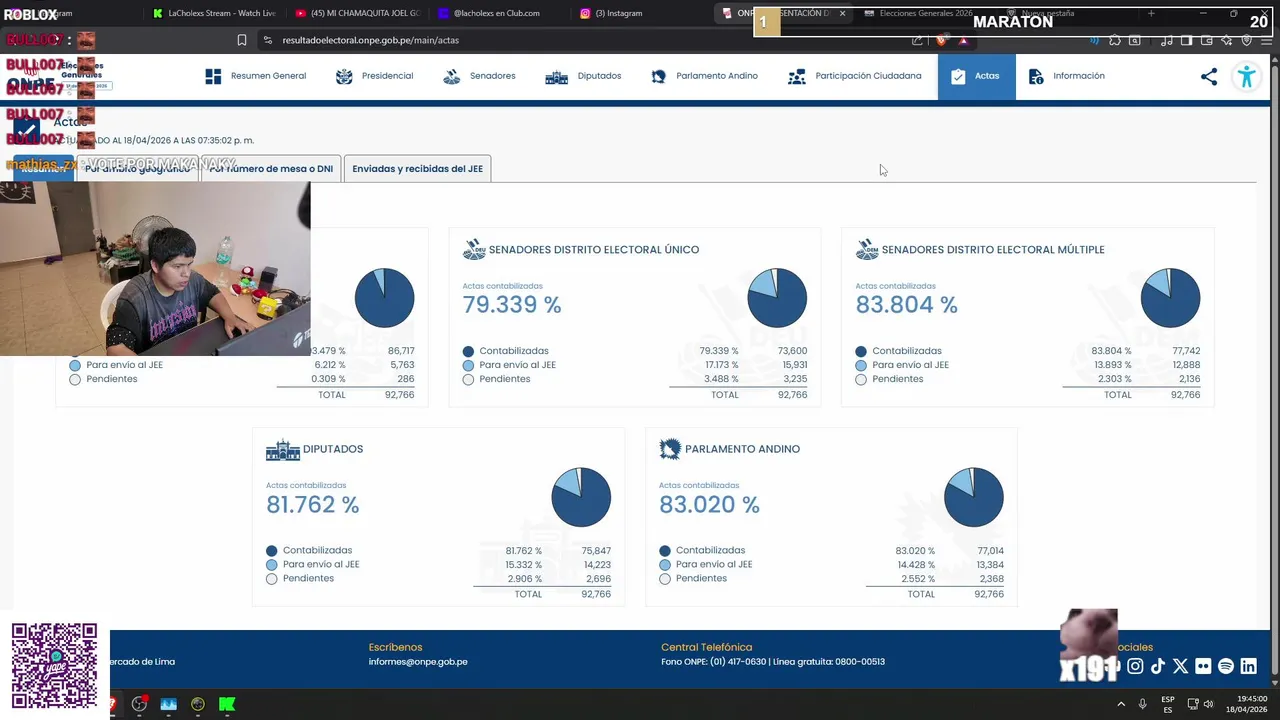Screen dimensions: 1280x720
Task: Click the Parlamento Andino card title
Action: pos(742,449)
